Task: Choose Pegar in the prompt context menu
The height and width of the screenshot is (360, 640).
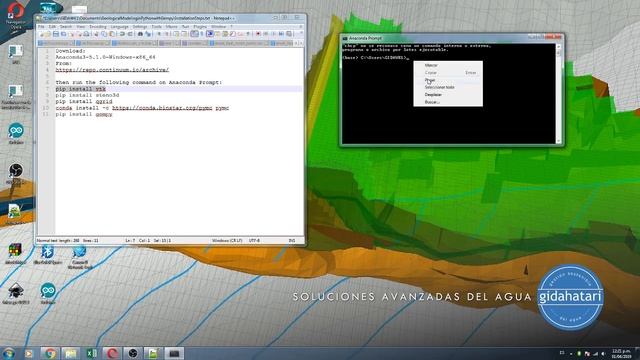Action: point(448,80)
